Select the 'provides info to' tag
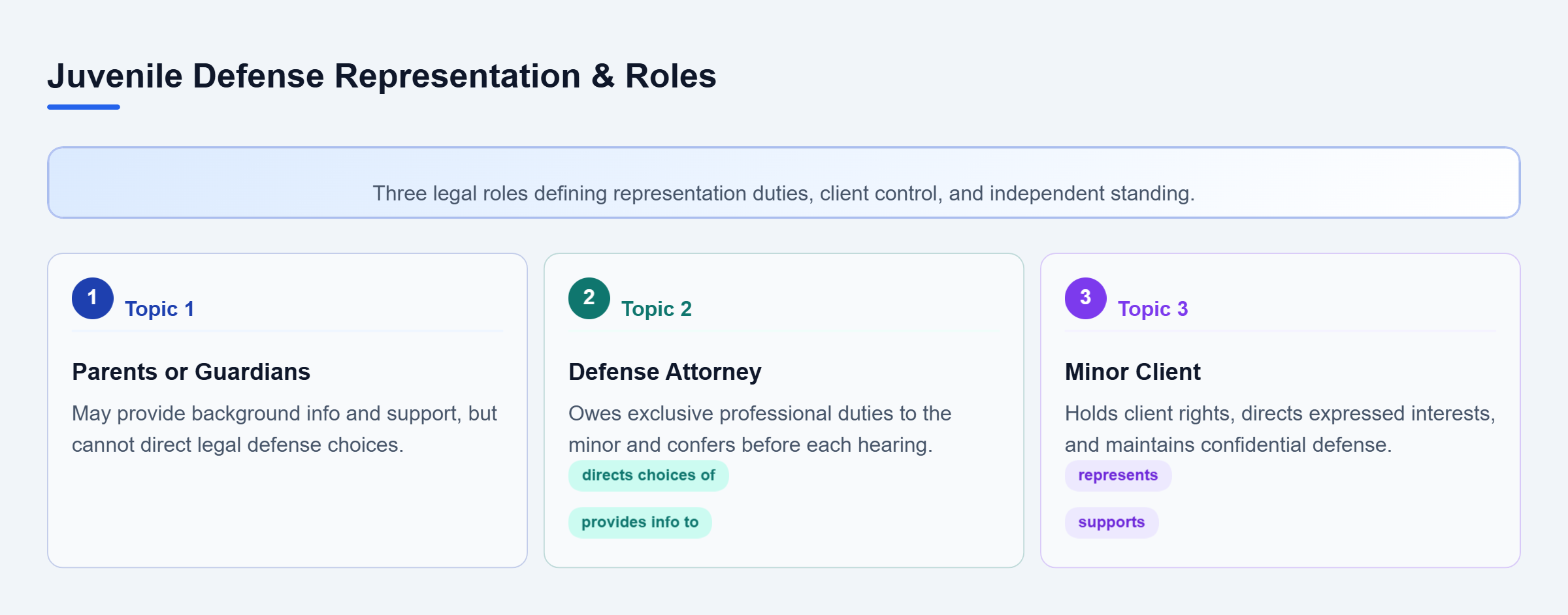This screenshot has height=615, width=1568. click(x=640, y=522)
